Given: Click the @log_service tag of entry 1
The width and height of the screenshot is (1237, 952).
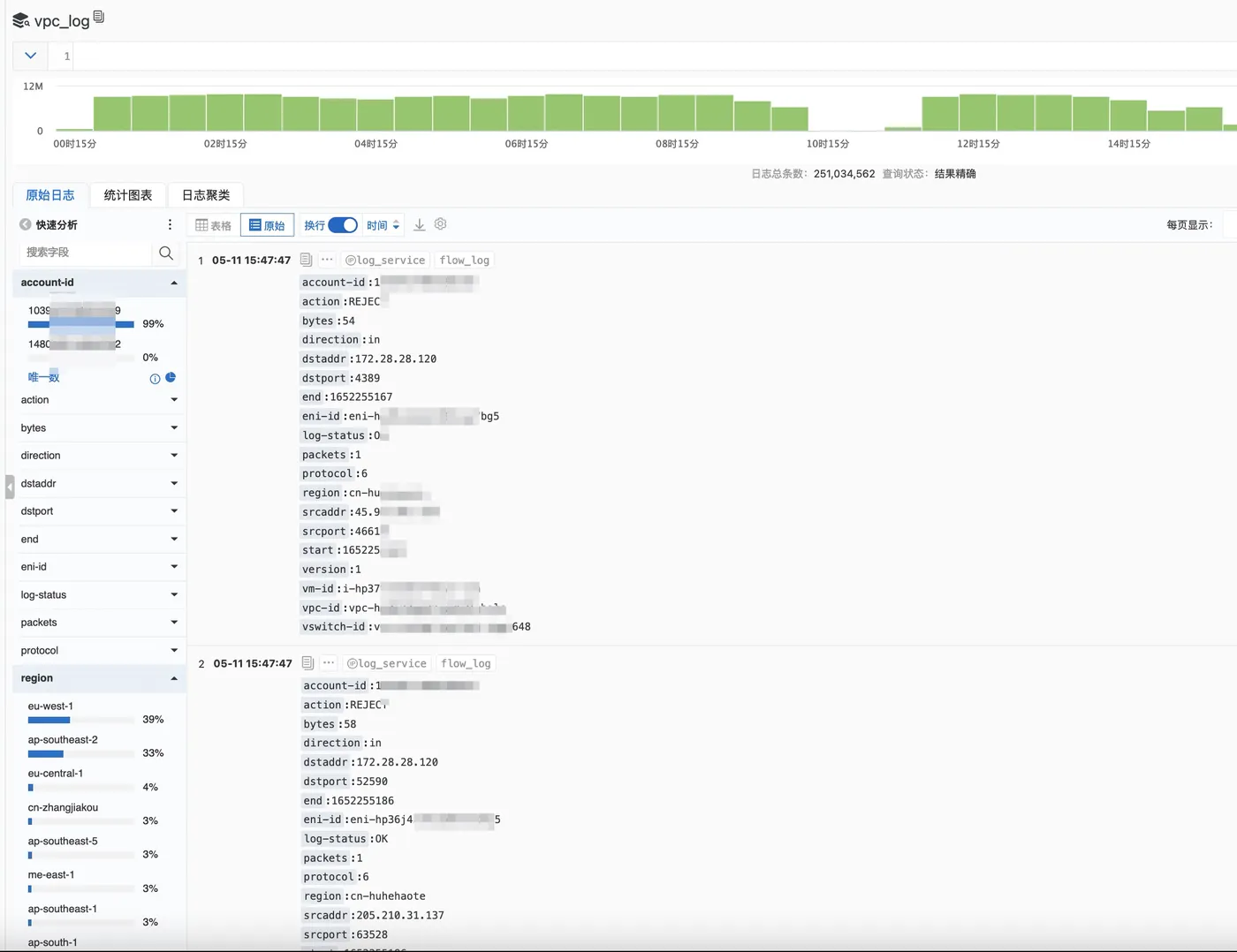Looking at the screenshot, I should click(x=385, y=260).
